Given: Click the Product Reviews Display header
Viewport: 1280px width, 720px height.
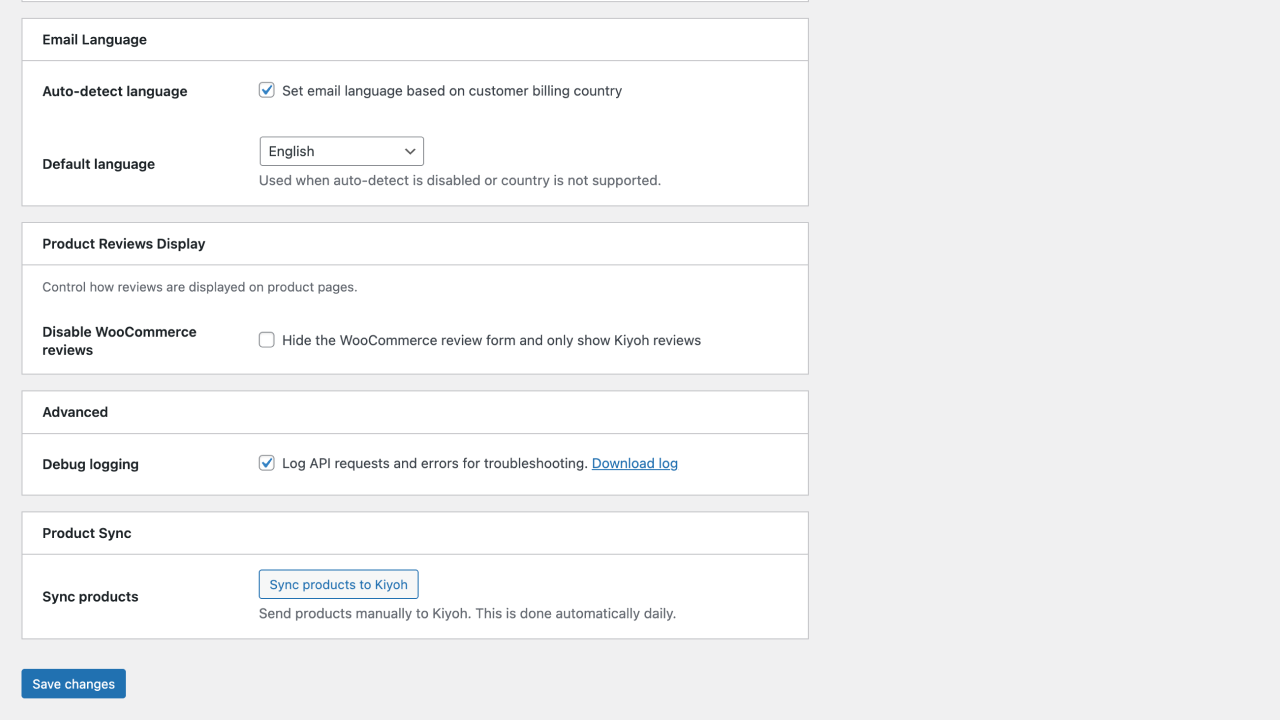Looking at the screenshot, I should (123, 243).
